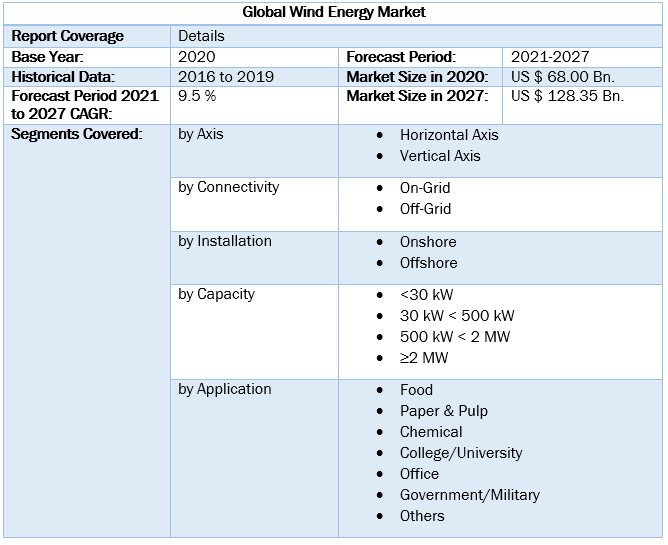Select the by Installation segment cell
668x545 pixels.
tap(225, 241)
